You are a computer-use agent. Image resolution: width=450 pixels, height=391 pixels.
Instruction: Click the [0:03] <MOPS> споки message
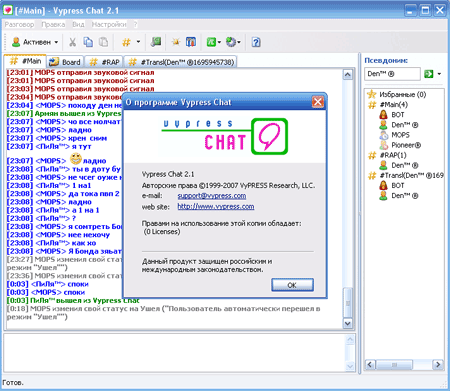46,292
